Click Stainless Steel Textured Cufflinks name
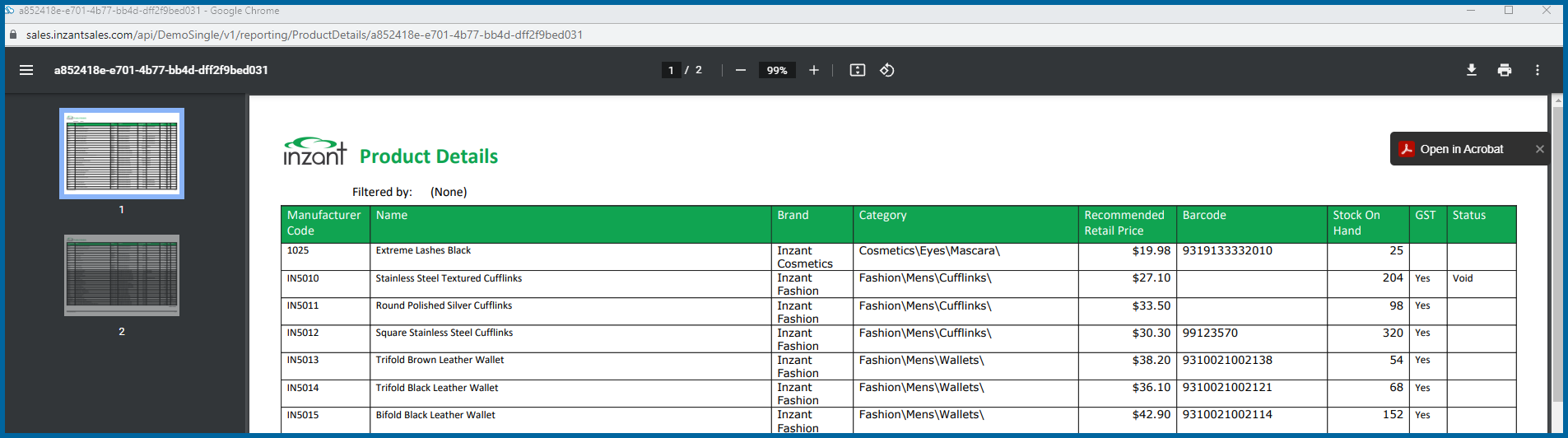Viewport: 1568px width, 438px height. (x=449, y=278)
